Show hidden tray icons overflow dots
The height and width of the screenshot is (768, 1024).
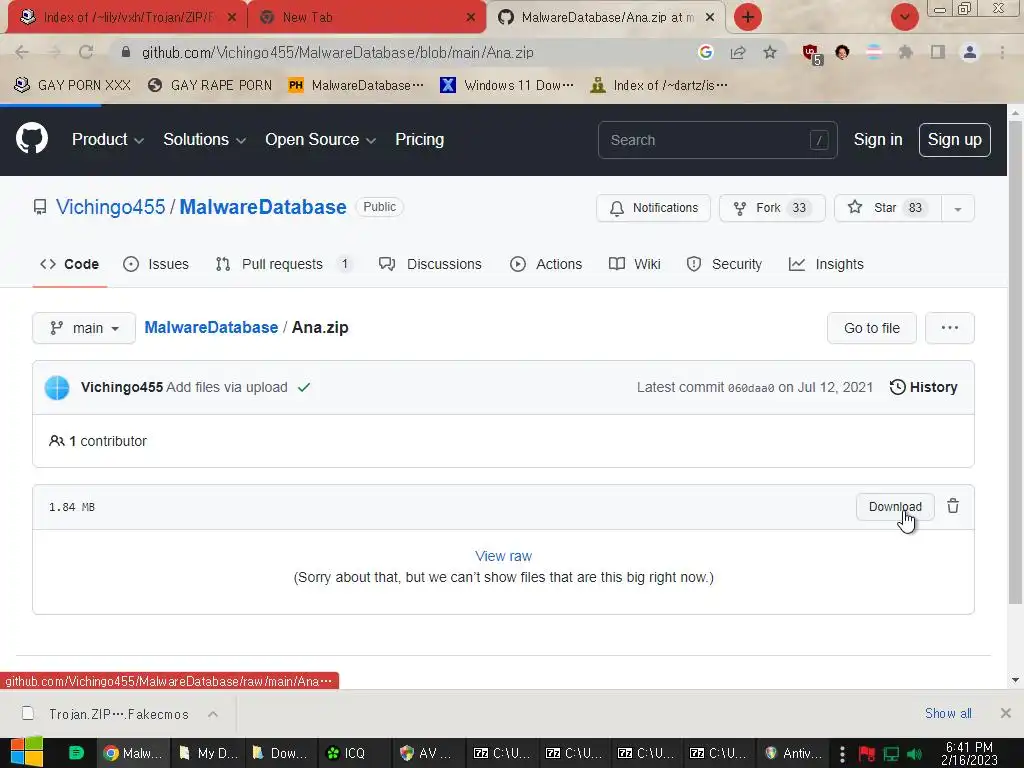pos(842,754)
